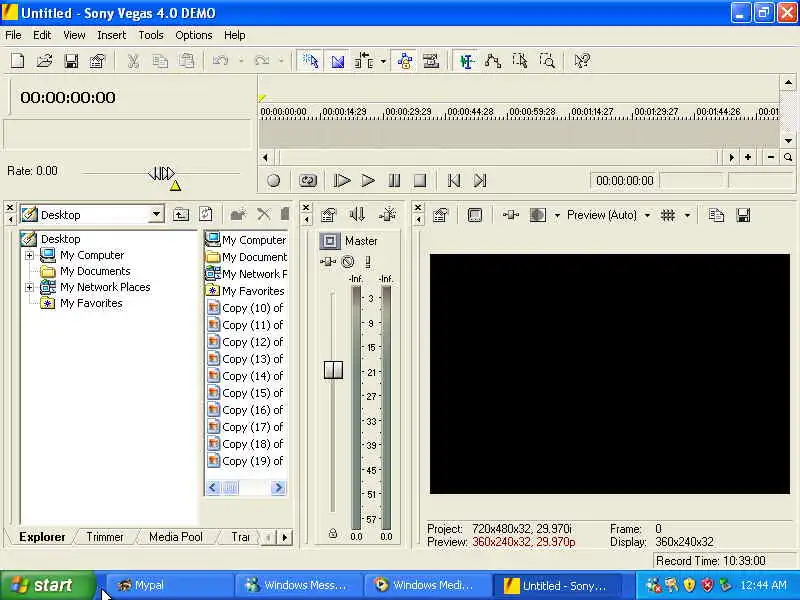
Task: Open the Insert menu
Action: (111, 35)
